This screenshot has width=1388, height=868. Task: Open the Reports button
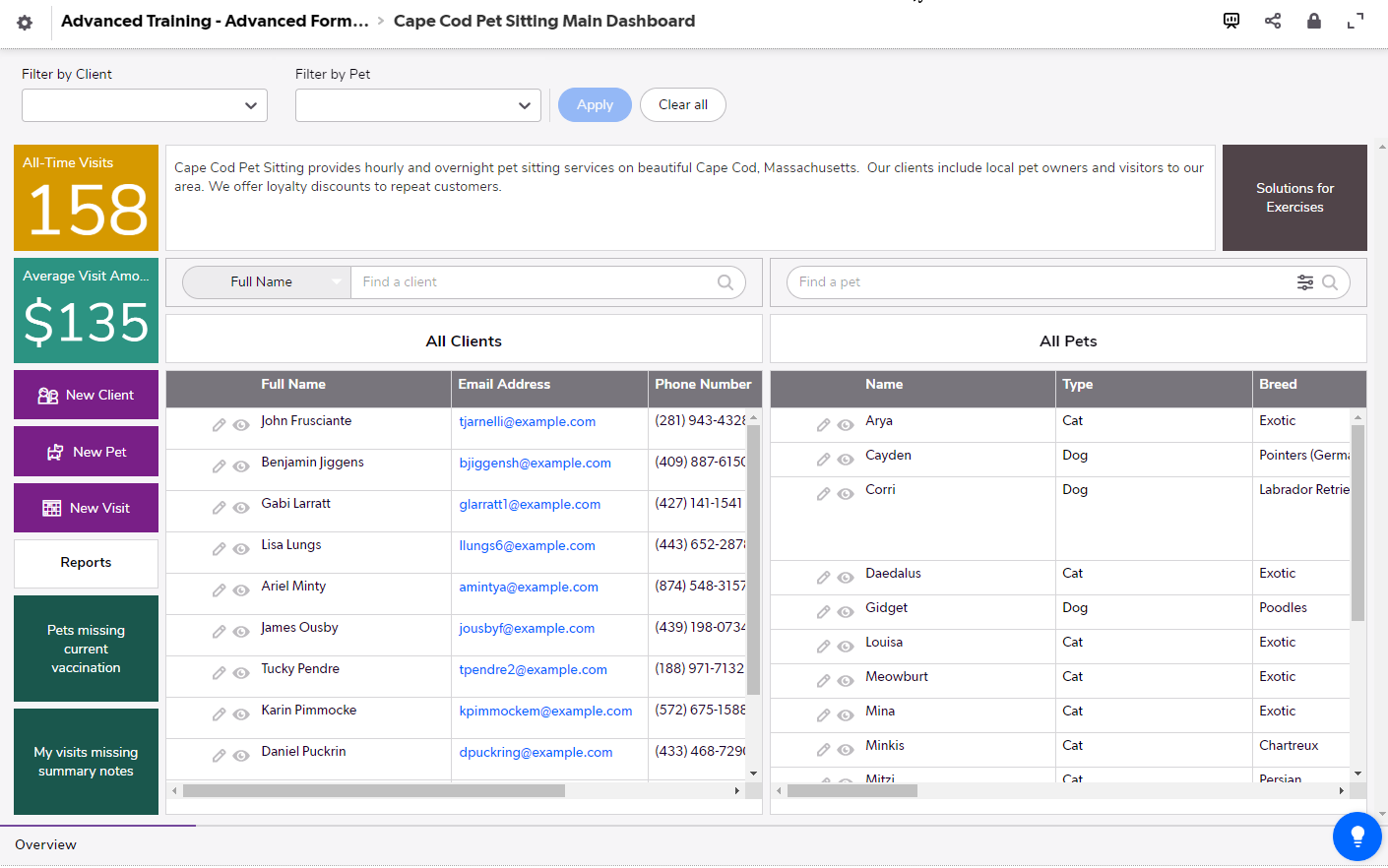[x=86, y=563]
